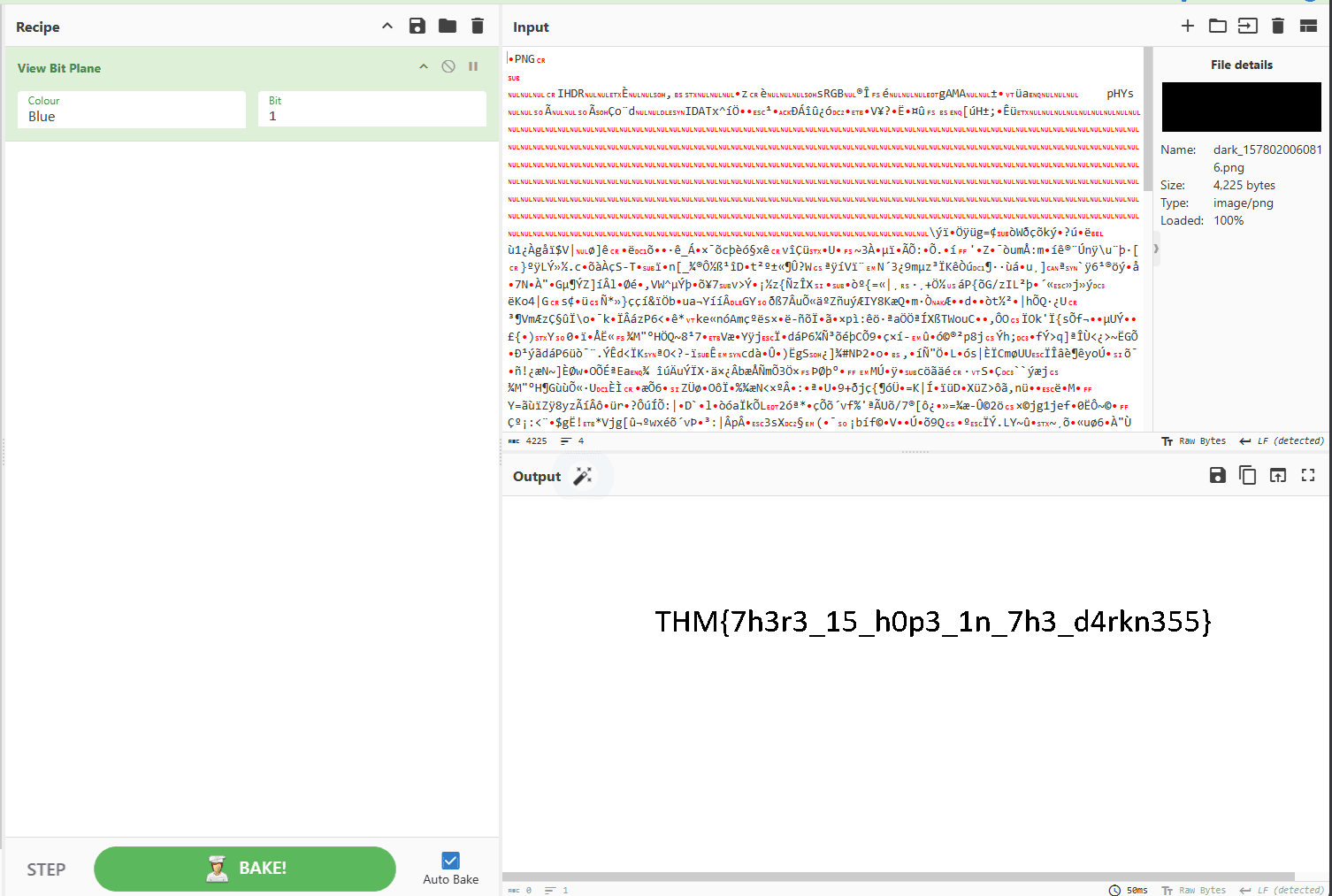
Task: Open the Colour dropdown showing Blue
Action: click(132, 110)
